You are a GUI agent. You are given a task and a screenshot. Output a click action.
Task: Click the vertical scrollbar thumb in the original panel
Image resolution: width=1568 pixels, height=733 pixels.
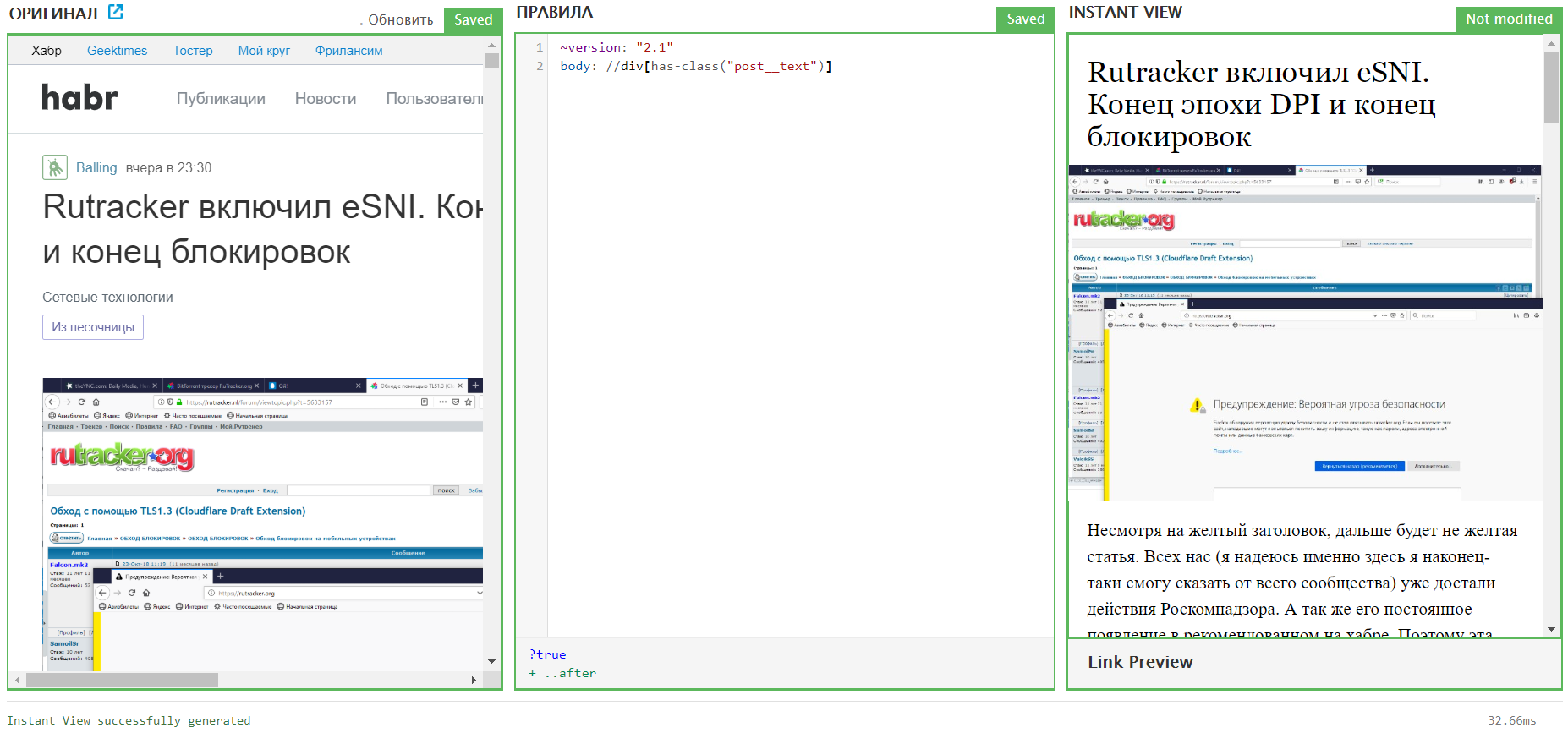click(491, 60)
